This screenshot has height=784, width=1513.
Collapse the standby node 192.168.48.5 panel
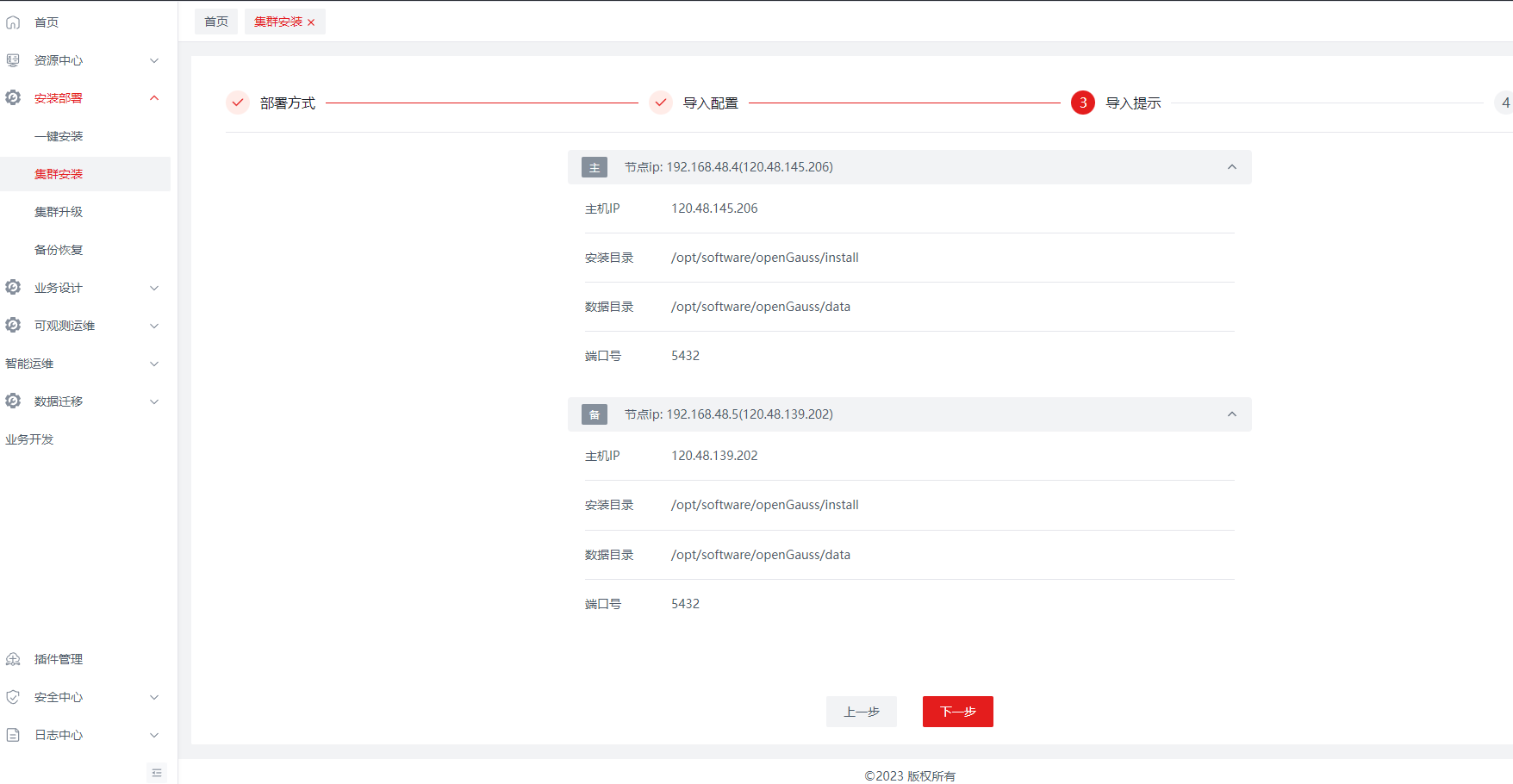(1231, 414)
